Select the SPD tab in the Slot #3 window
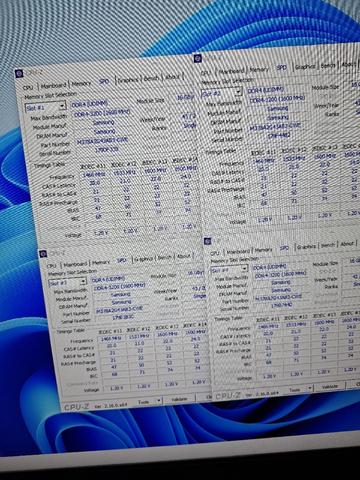This screenshot has height=480, width=360. [x=122, y=260]
